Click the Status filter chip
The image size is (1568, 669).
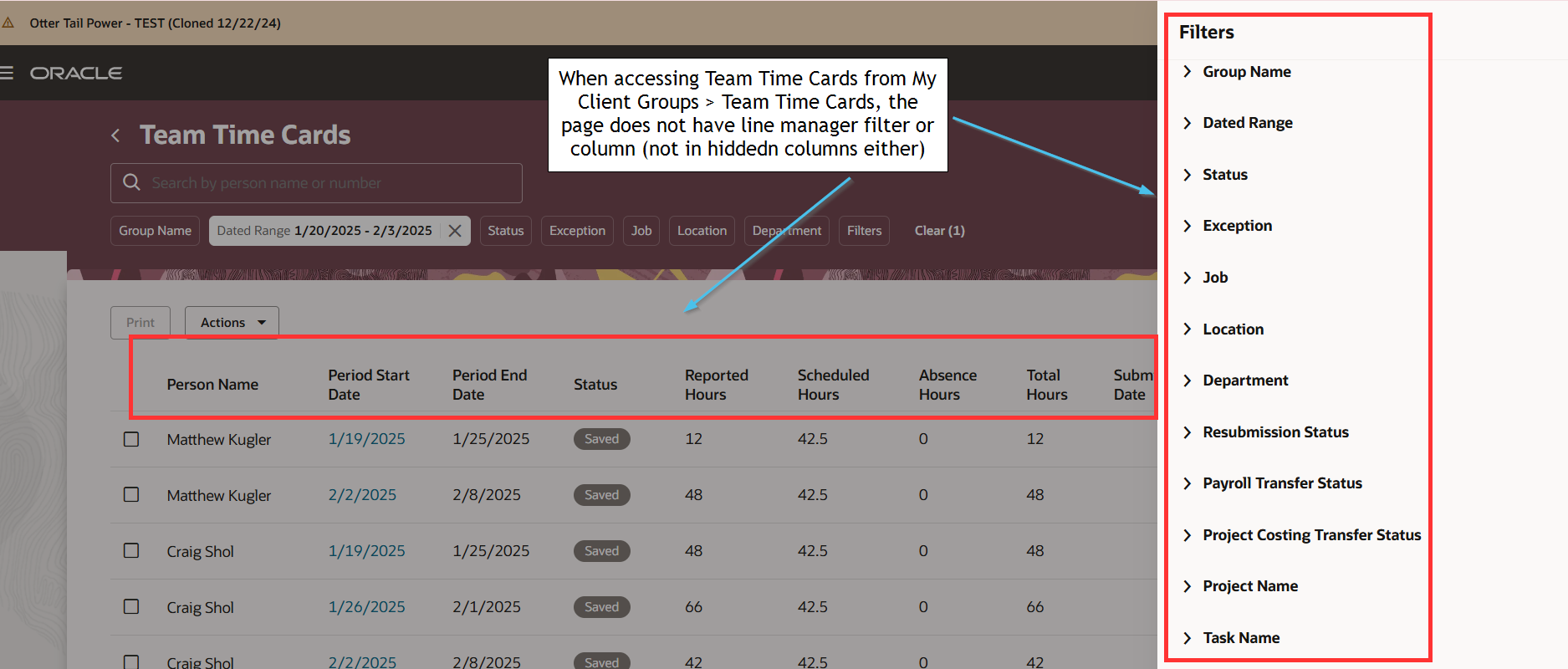click(x=506, y=231)
